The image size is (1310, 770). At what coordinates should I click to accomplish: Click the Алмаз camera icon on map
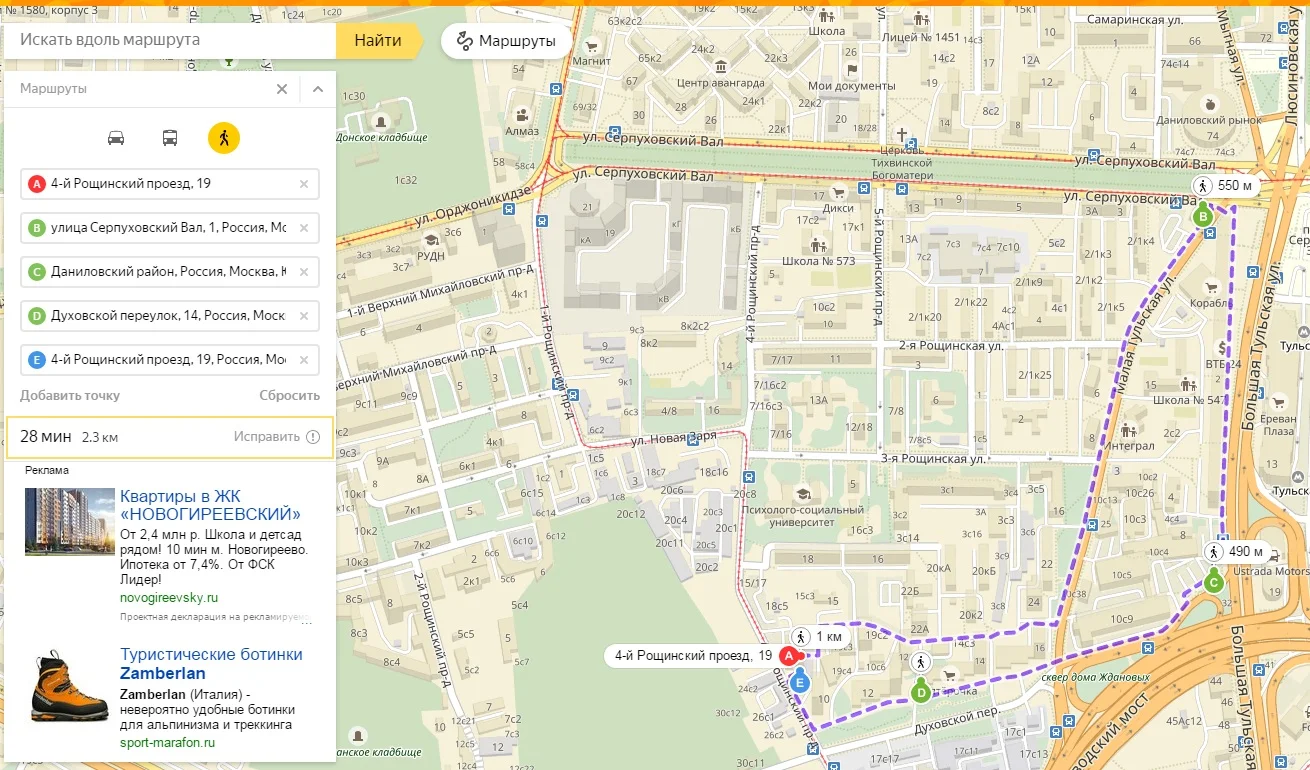pyautogui.click(x=522, y=115)
